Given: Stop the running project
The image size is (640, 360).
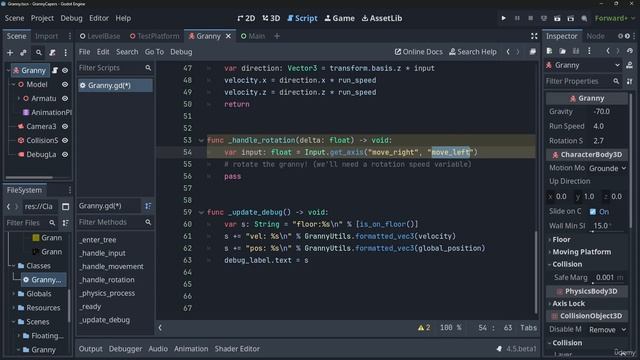Looking at the screenshot, I should pyautogui.click(x=530, y=18).
